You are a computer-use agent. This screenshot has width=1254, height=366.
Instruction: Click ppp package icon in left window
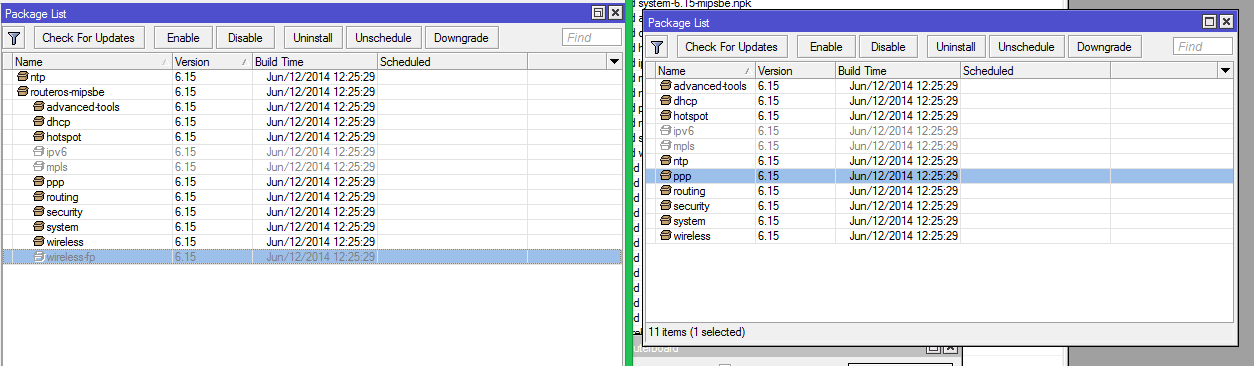point(39,182)
